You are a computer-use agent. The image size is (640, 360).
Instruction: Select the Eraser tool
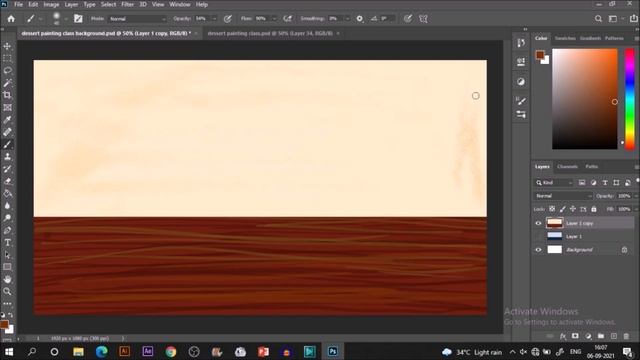point(7,181)
